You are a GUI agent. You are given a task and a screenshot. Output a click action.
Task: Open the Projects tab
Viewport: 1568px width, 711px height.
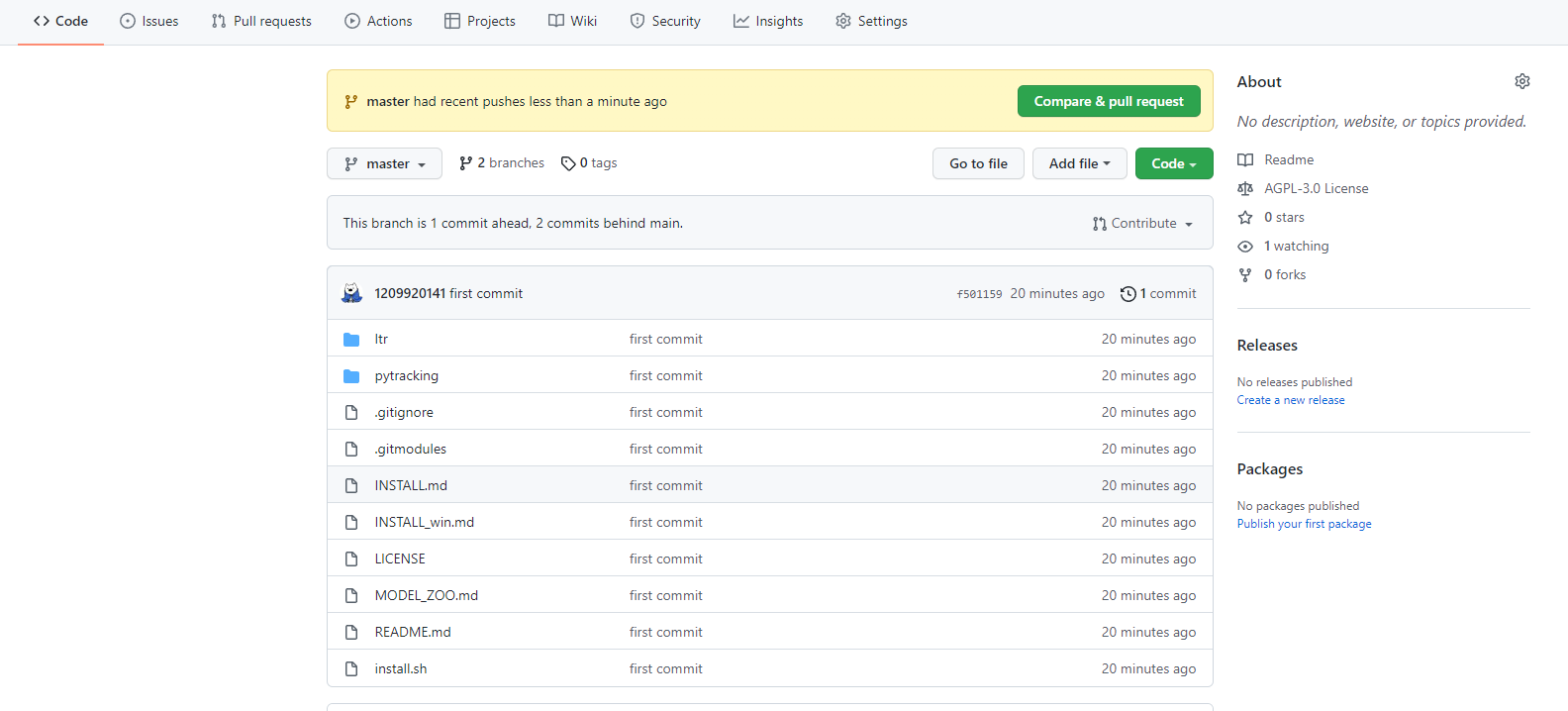480,21
